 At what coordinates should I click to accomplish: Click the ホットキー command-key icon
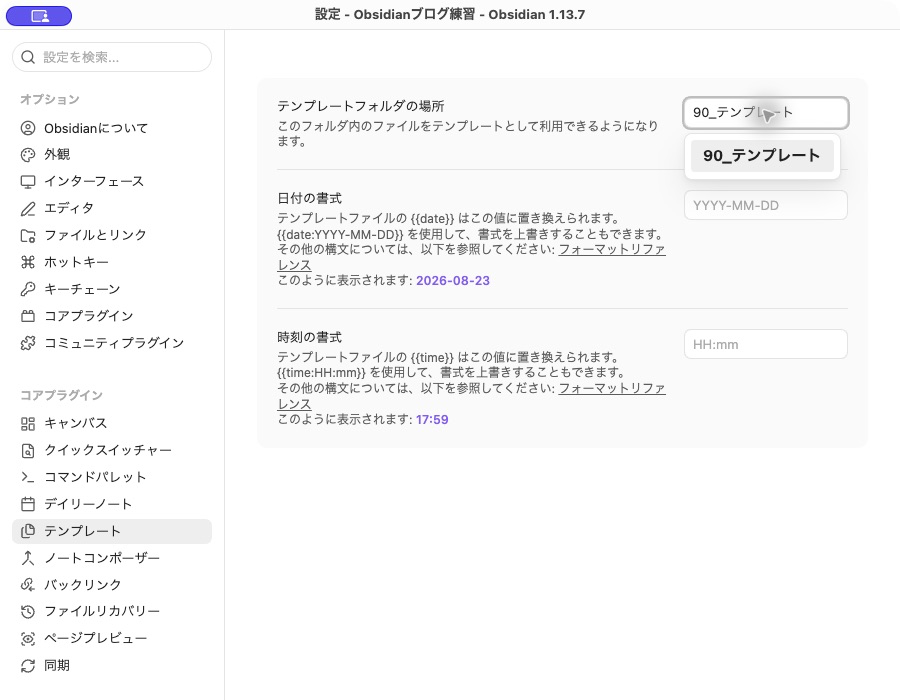pos(28,262)
